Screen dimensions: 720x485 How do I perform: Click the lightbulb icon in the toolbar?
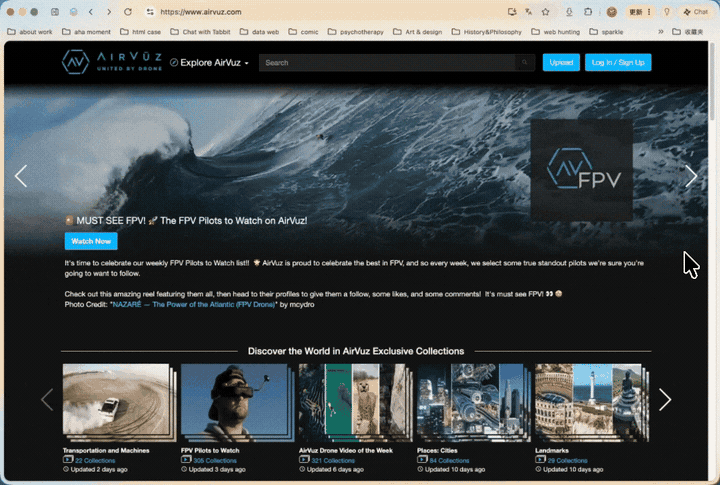coord(667,12)
